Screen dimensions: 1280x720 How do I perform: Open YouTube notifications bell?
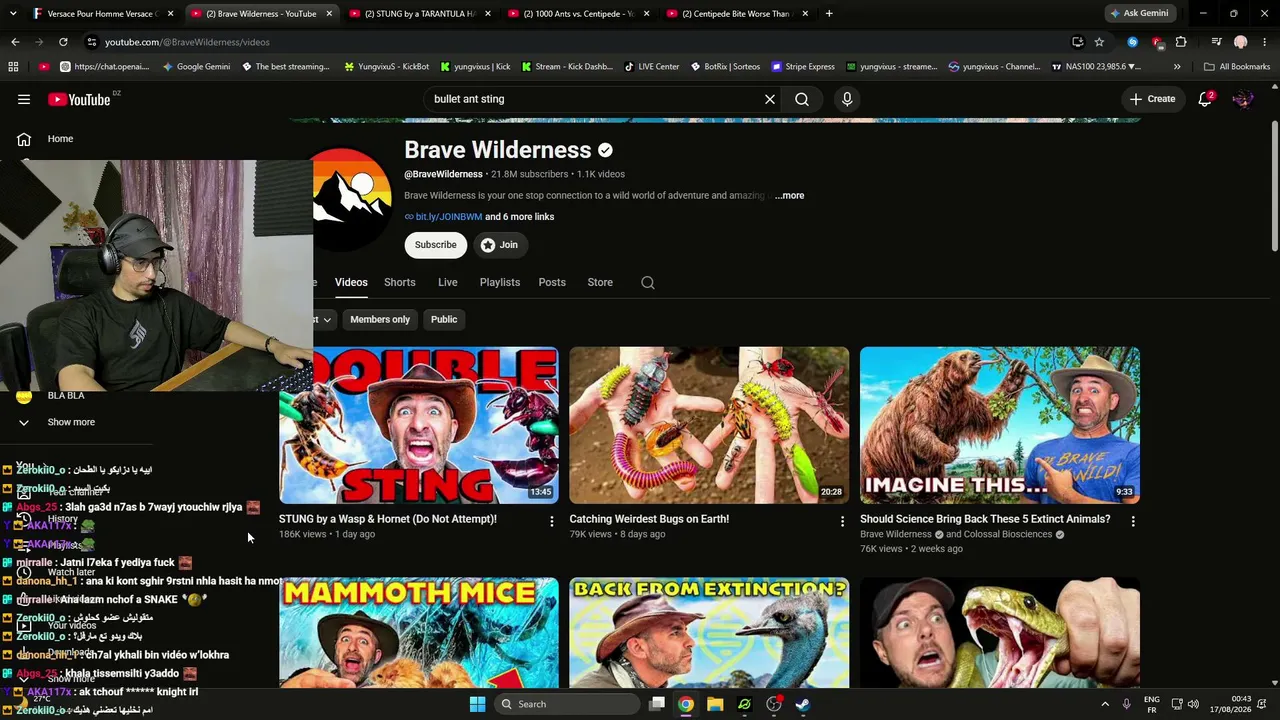(1205, 99)
